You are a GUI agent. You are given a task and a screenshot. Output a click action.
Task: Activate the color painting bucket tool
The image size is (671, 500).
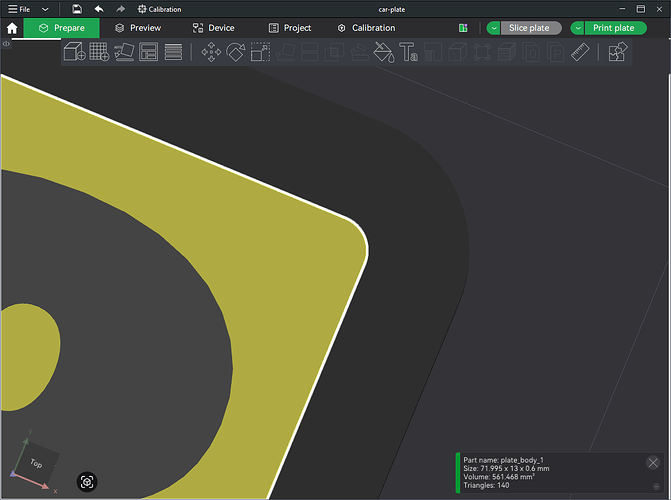tap(384, 52)
